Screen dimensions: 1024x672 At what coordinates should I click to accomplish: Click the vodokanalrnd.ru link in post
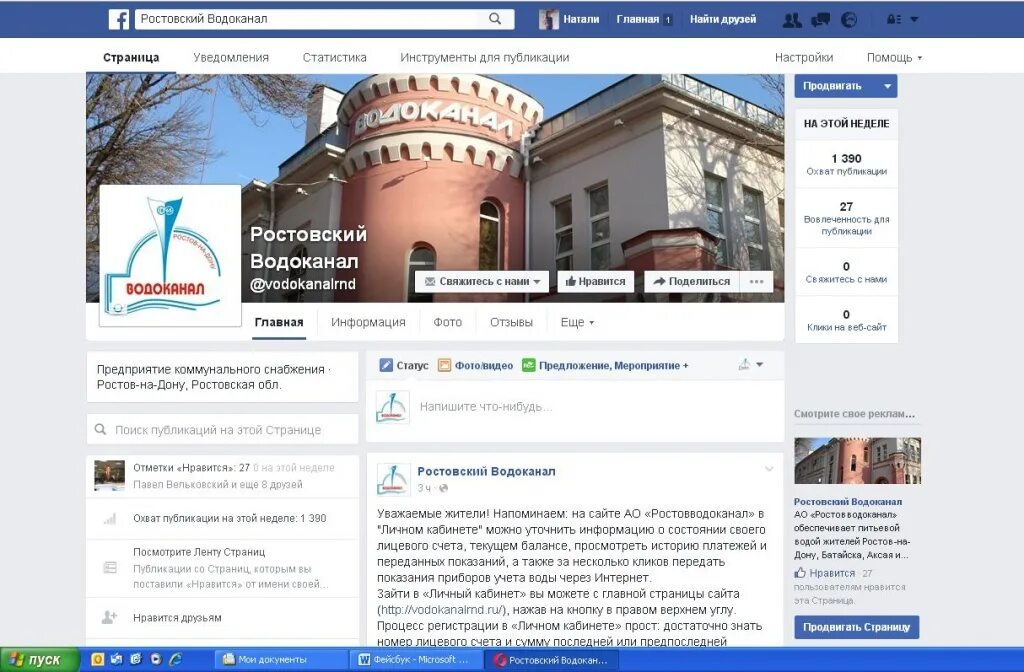point(441,609)
